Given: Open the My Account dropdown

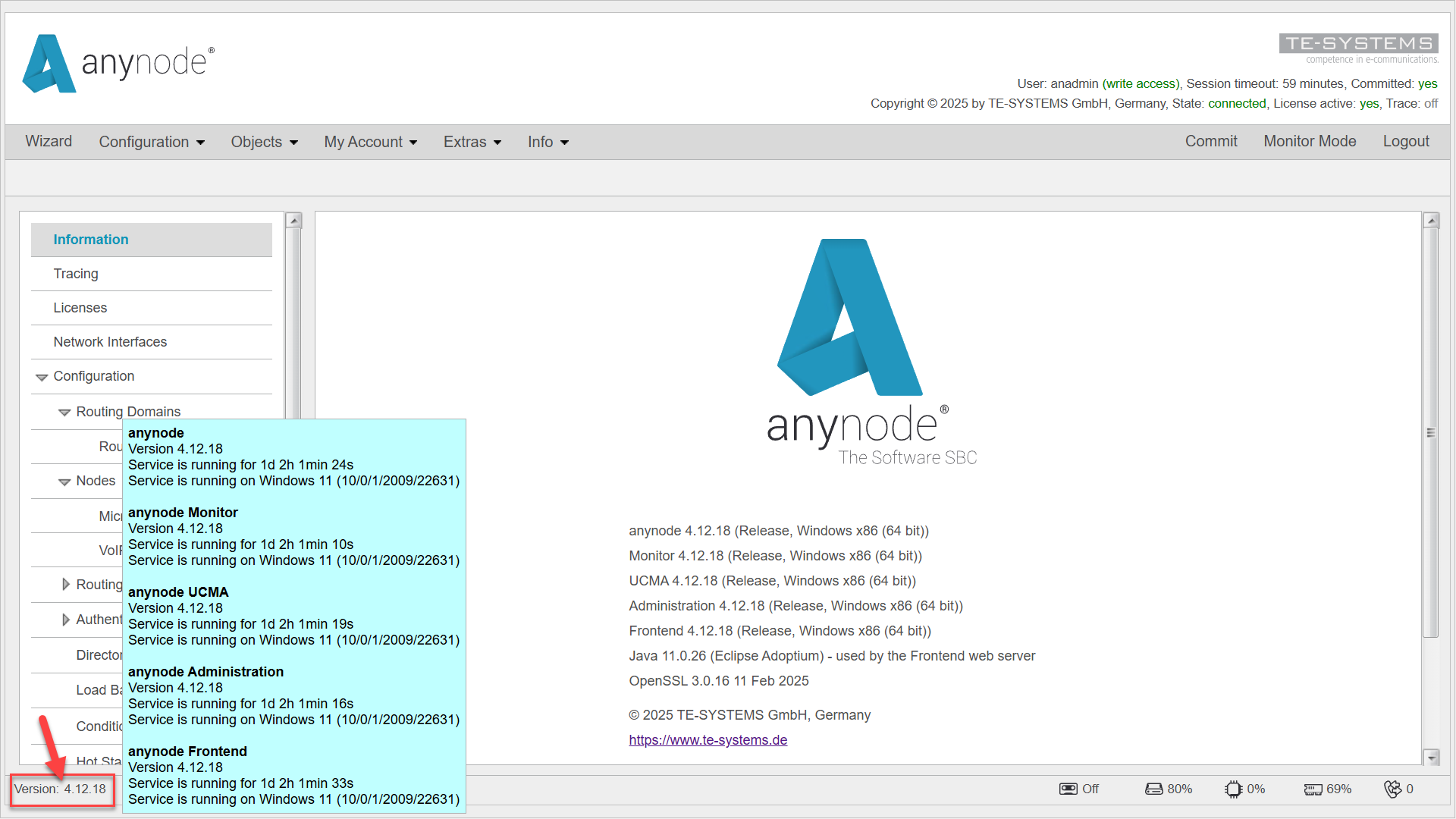Looking at the screenshot, I should coord(370,142).
